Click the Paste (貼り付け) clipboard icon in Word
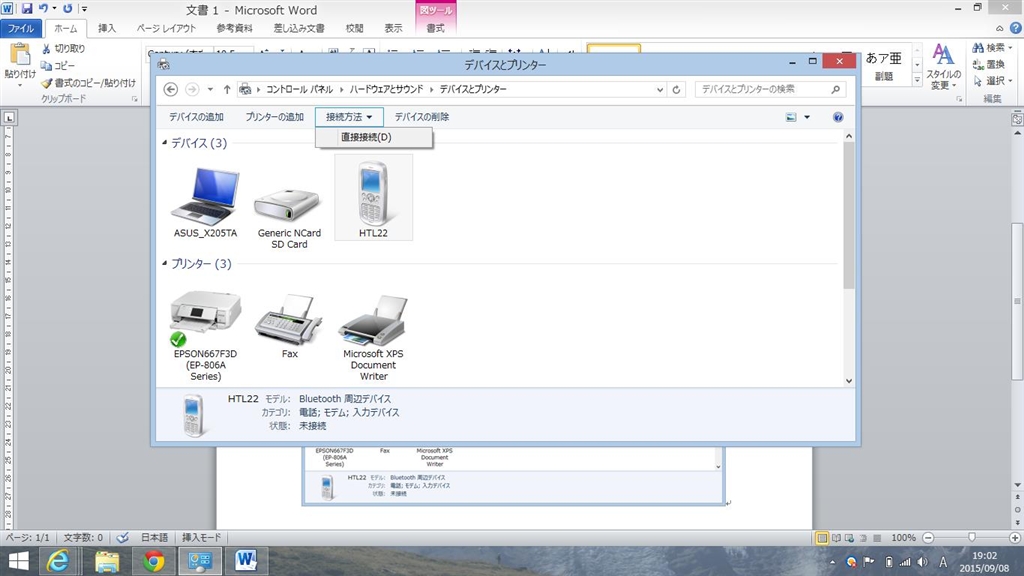Image resolution: width=1024 pixels, height=576 pixels. [x=20, y=55]
